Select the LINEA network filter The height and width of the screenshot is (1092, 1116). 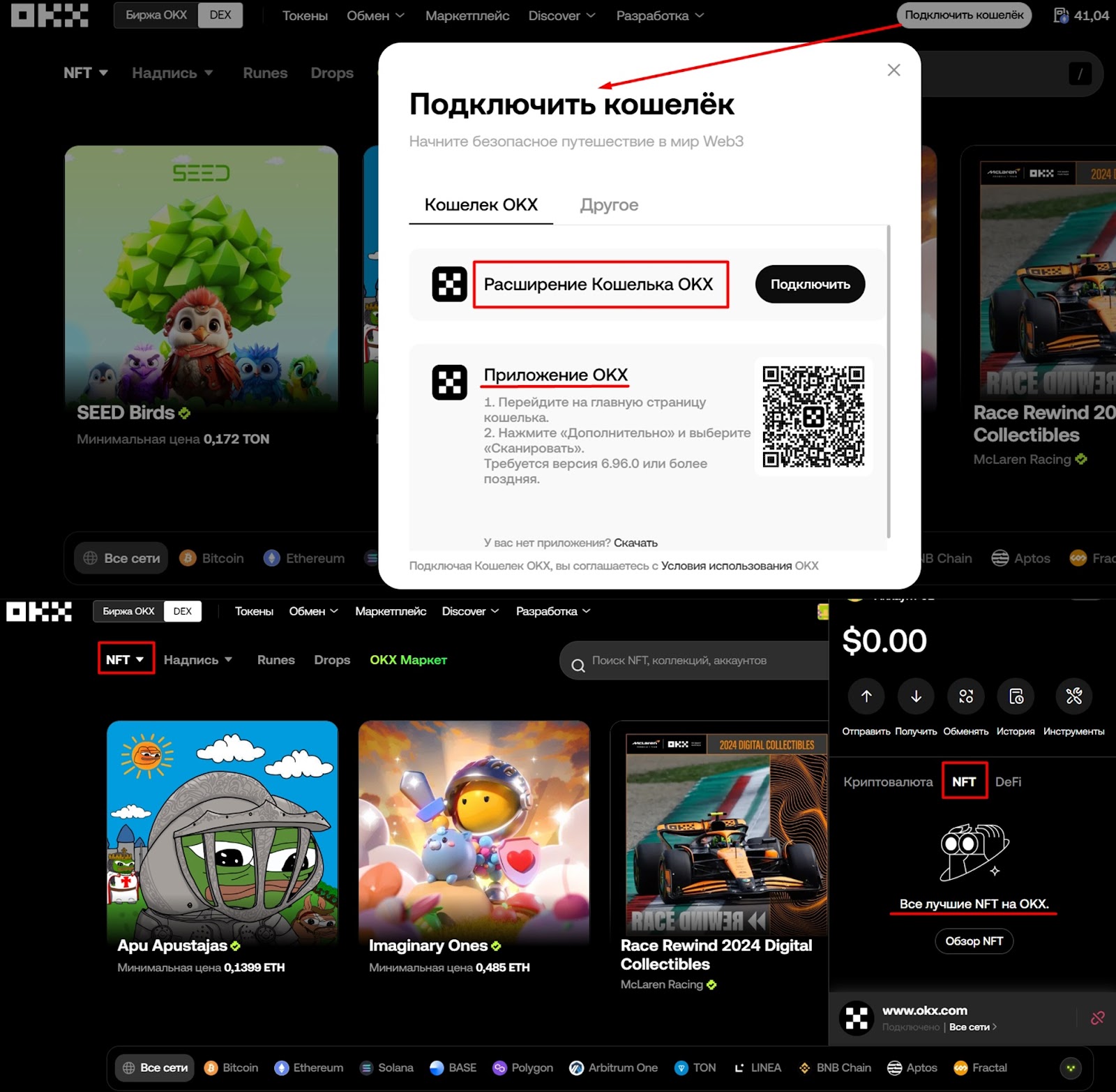click(757, 1068)
